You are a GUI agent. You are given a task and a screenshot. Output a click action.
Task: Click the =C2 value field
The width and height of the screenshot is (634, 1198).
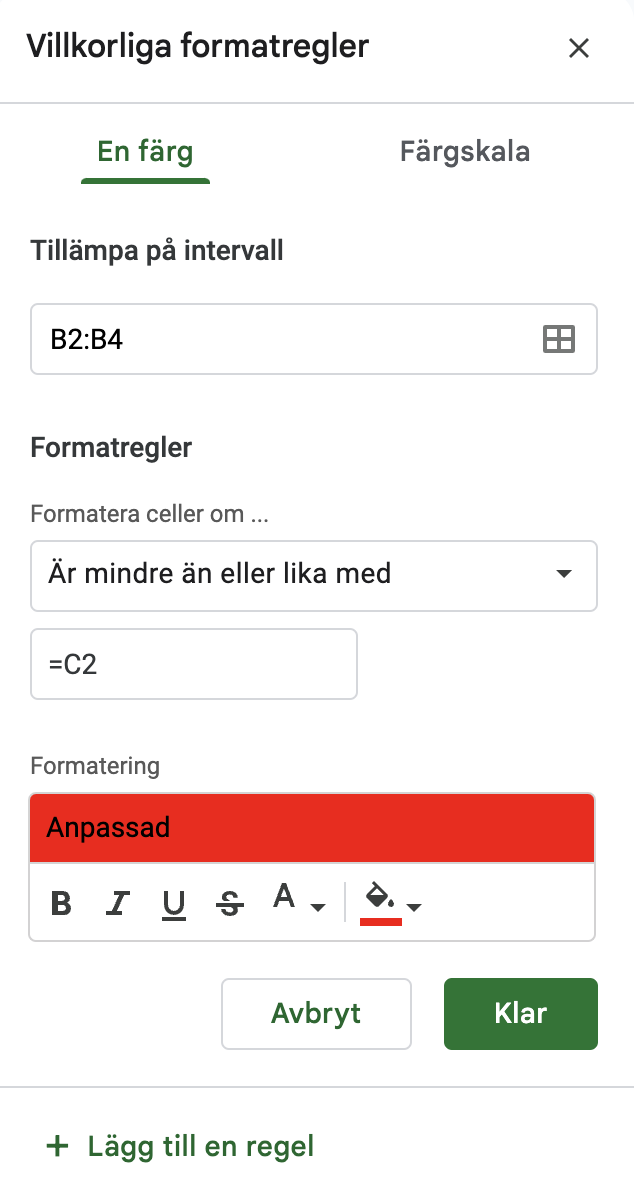tap(194, 664)
